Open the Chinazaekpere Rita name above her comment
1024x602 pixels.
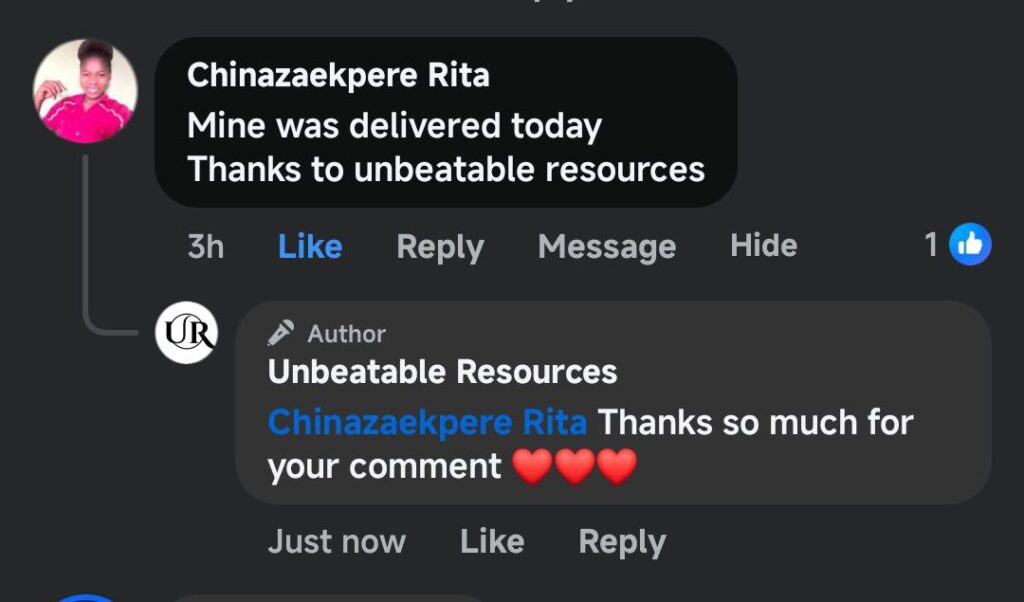tap(338, 75)
